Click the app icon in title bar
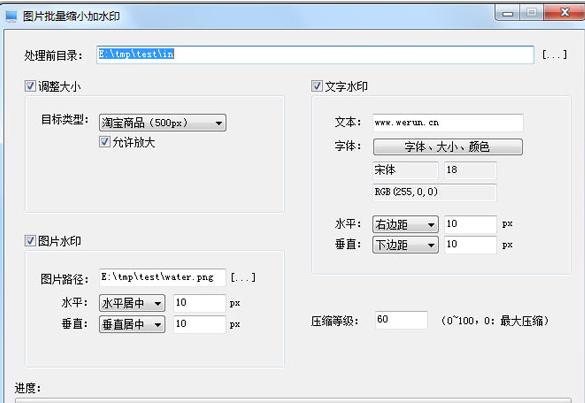585x403 pixels. (11, 16)
